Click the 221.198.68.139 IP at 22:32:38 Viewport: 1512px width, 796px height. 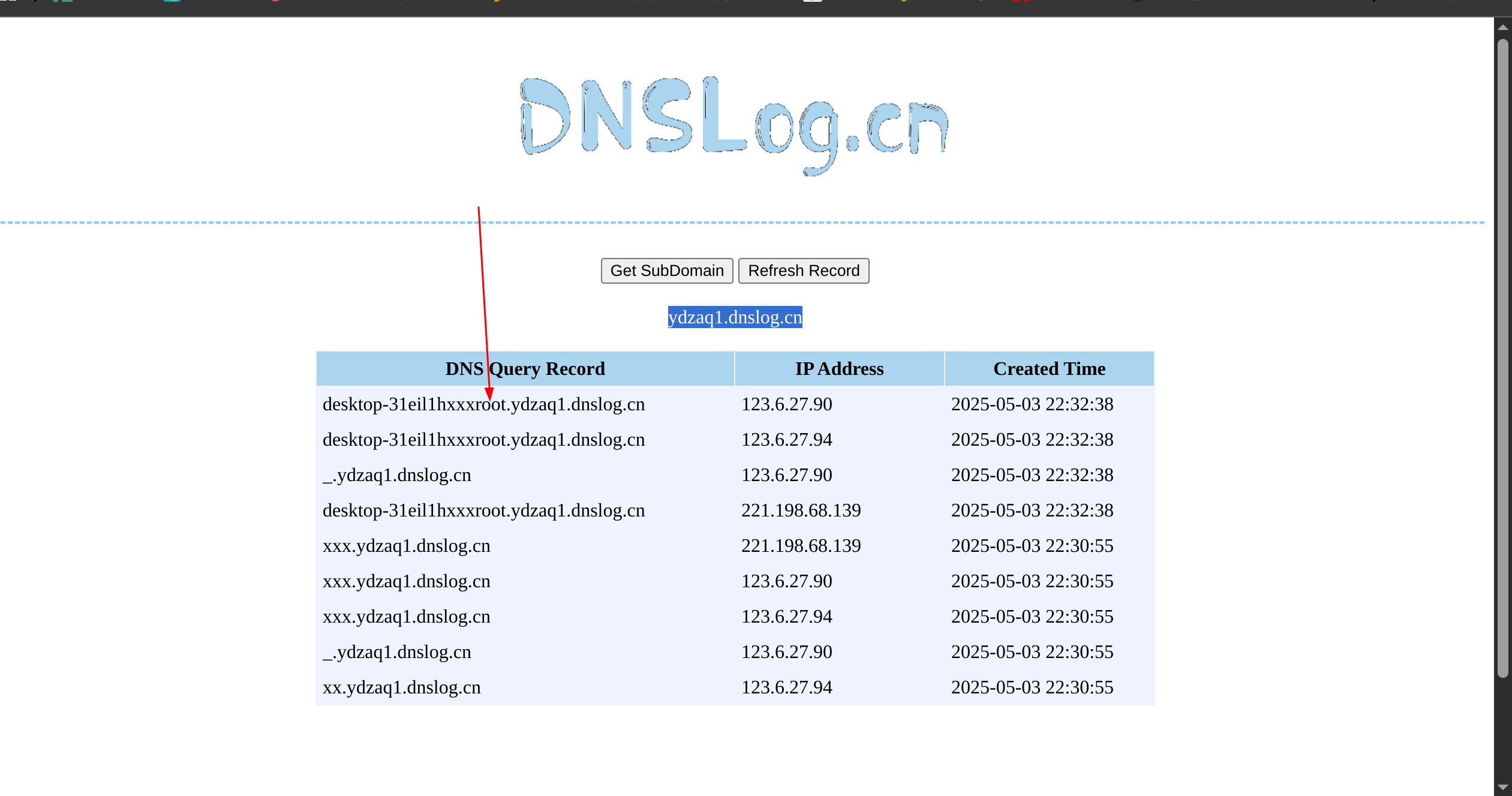point(801,510)
